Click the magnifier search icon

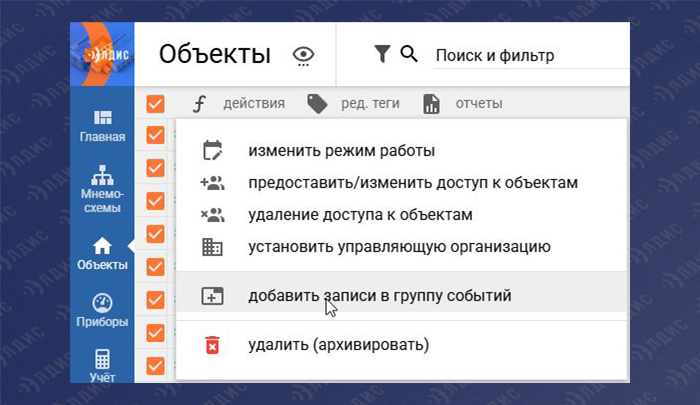coord(408,54)
